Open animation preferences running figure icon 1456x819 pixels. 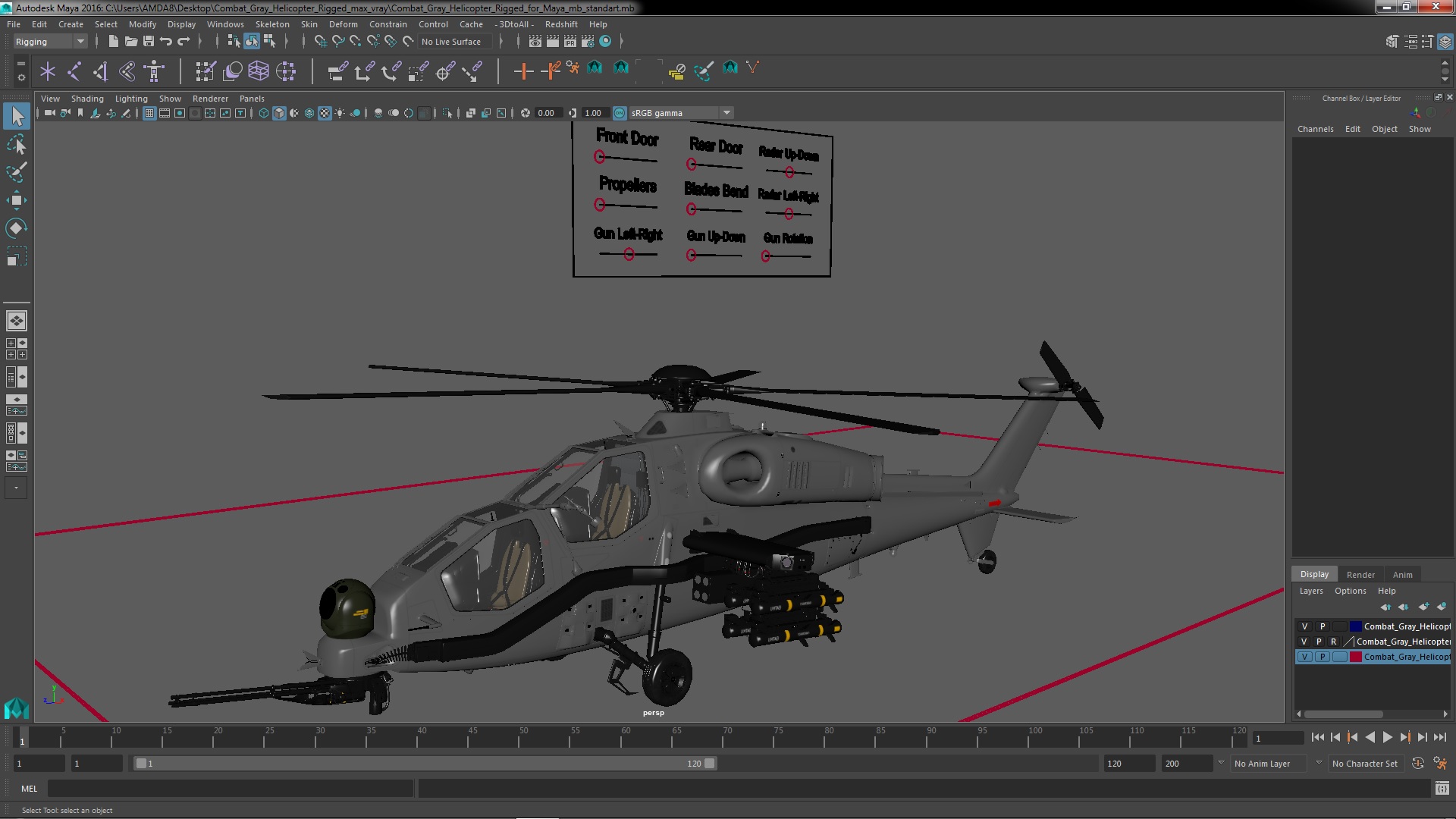(1440, 764)
